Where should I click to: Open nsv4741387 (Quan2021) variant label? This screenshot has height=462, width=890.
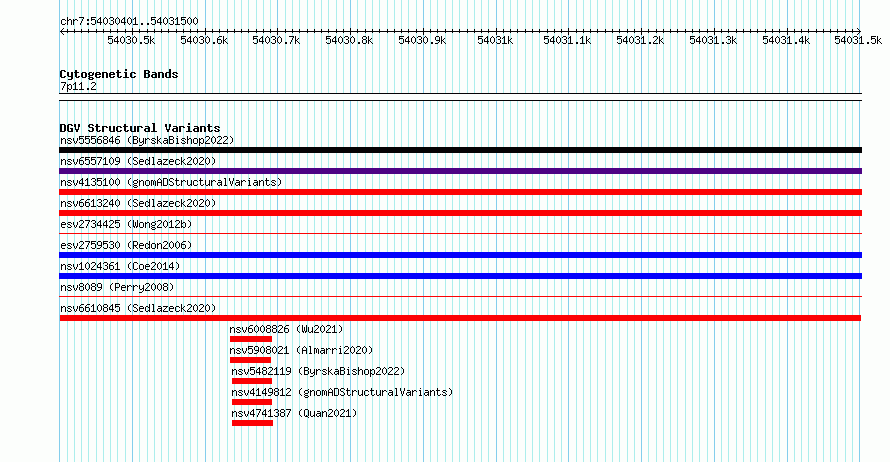point(294,413)
